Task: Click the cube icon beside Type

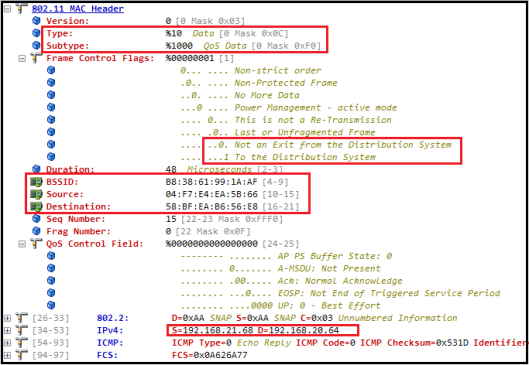Action: point(36,33)
